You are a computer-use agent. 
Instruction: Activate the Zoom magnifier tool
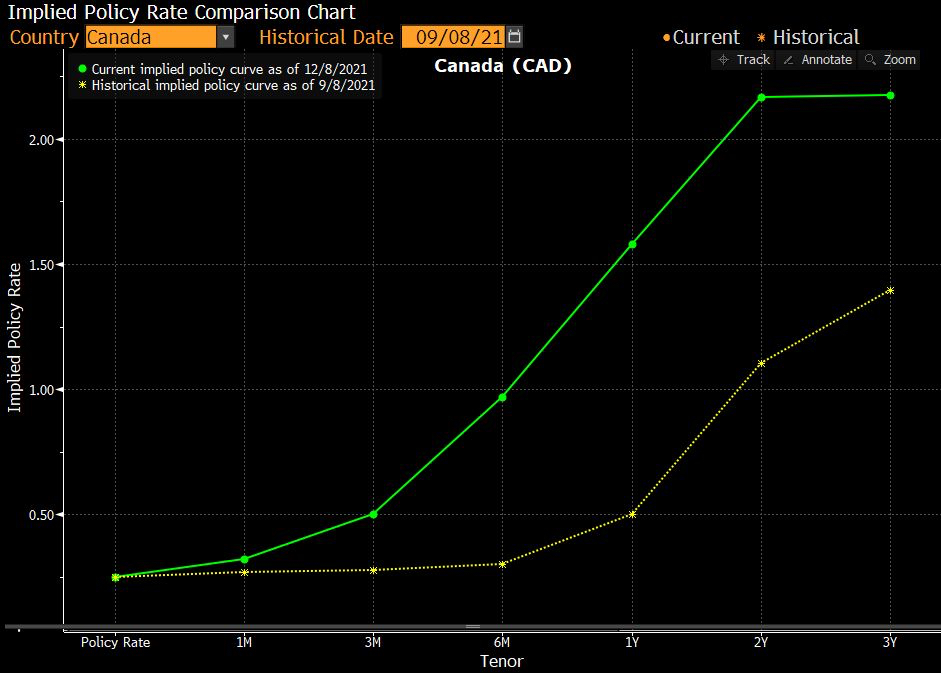890,60
